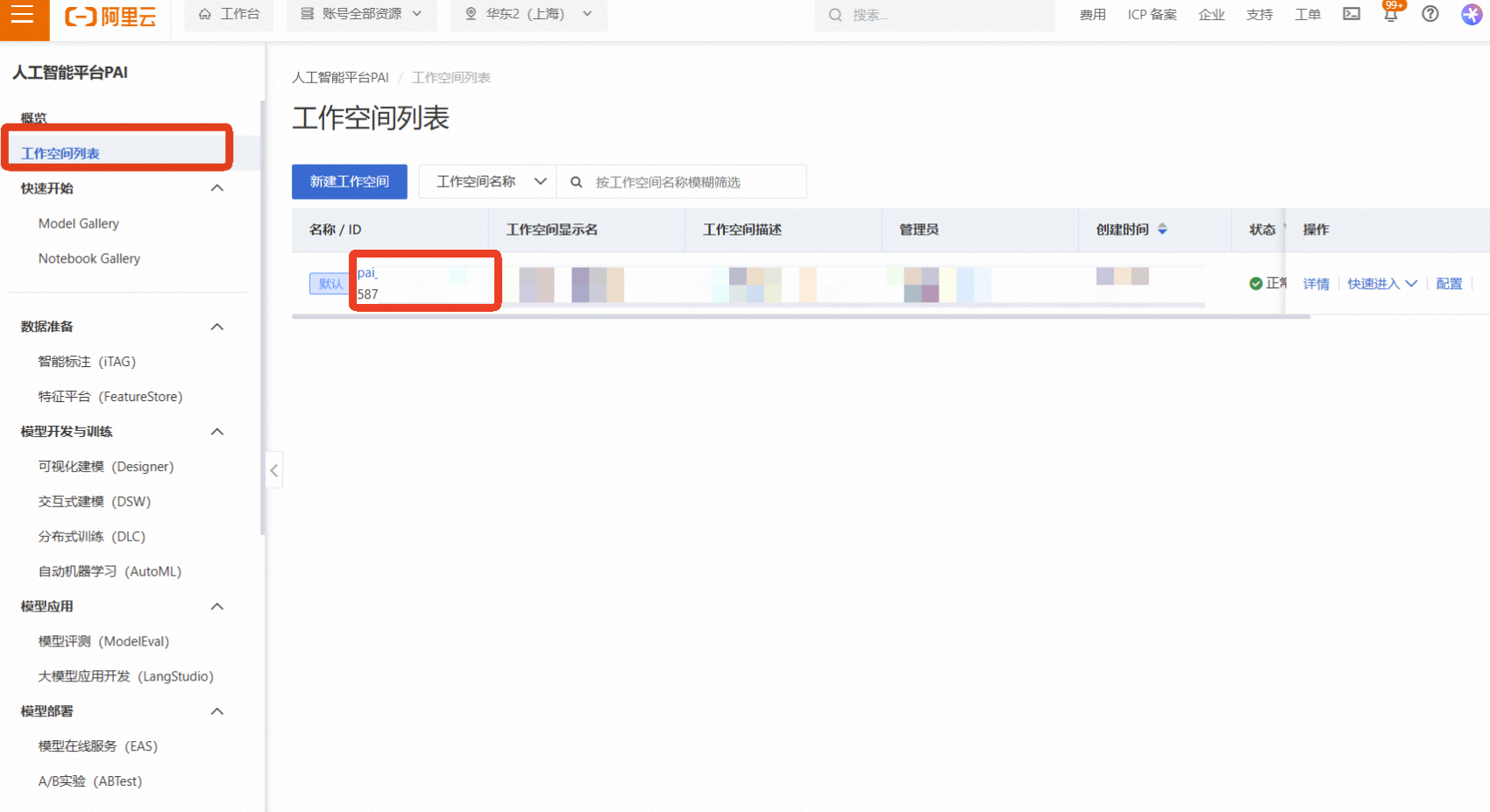Open the hamburger navigation menu

coord(23,15)
